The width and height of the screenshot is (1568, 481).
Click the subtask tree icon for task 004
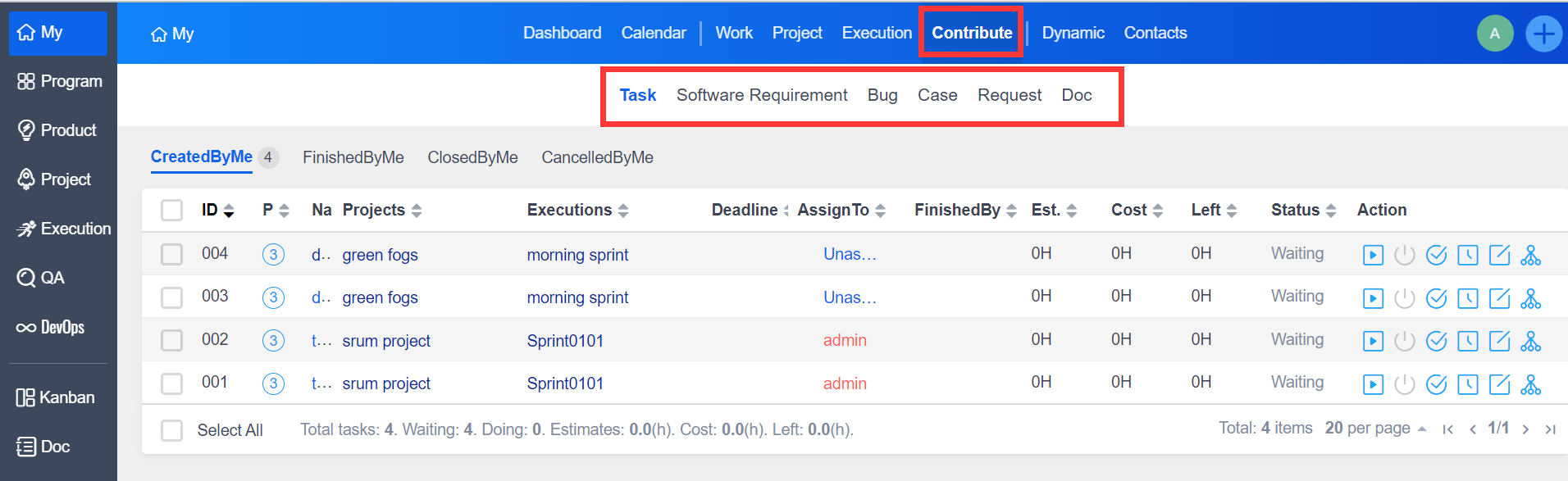[1530, 255]
